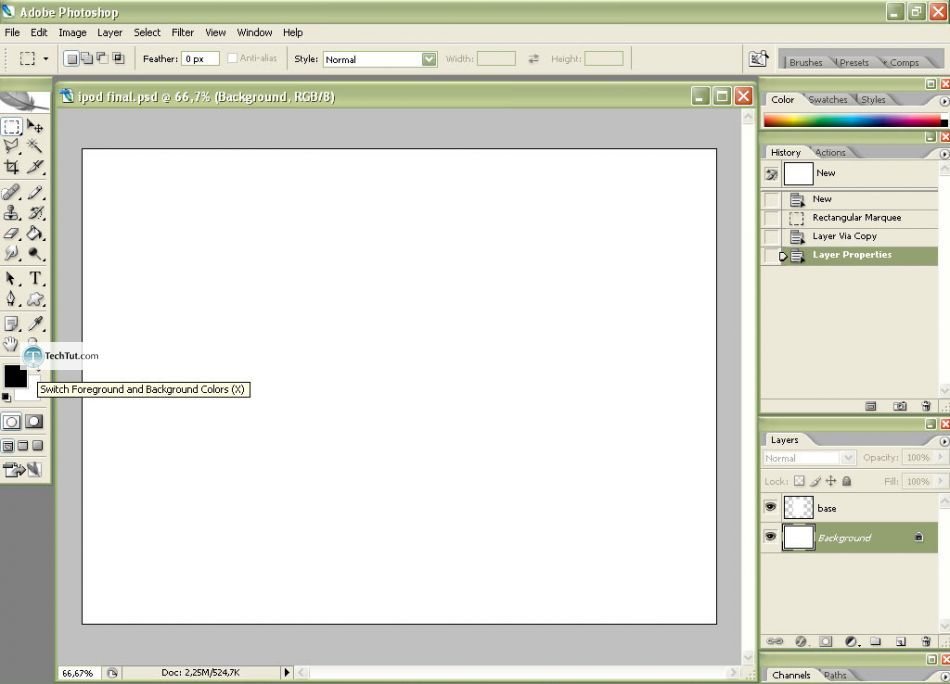Select the History Brush tool
Screen dimensions: 950x684
(35, 213)
